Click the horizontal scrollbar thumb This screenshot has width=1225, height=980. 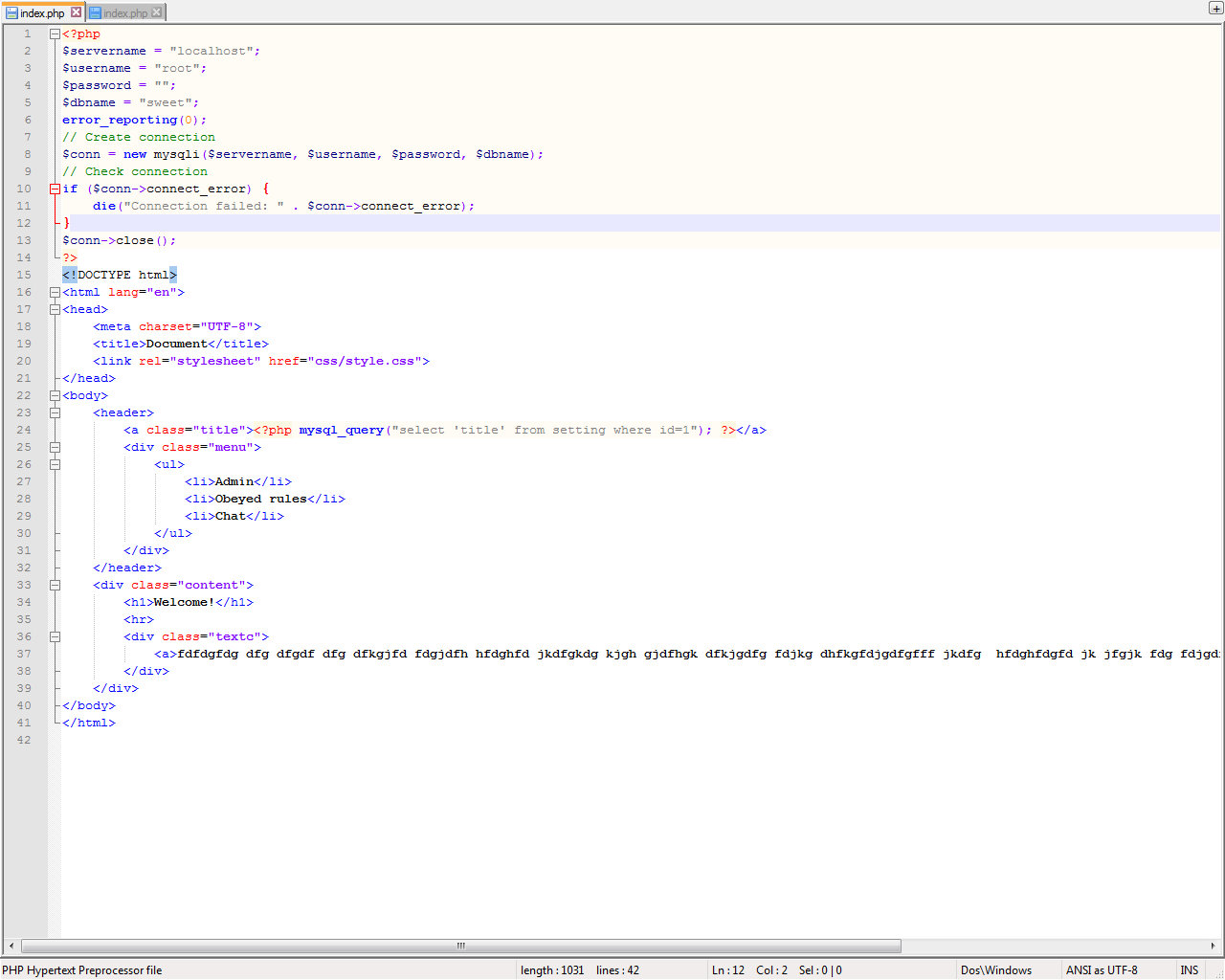tap(460, 946)
